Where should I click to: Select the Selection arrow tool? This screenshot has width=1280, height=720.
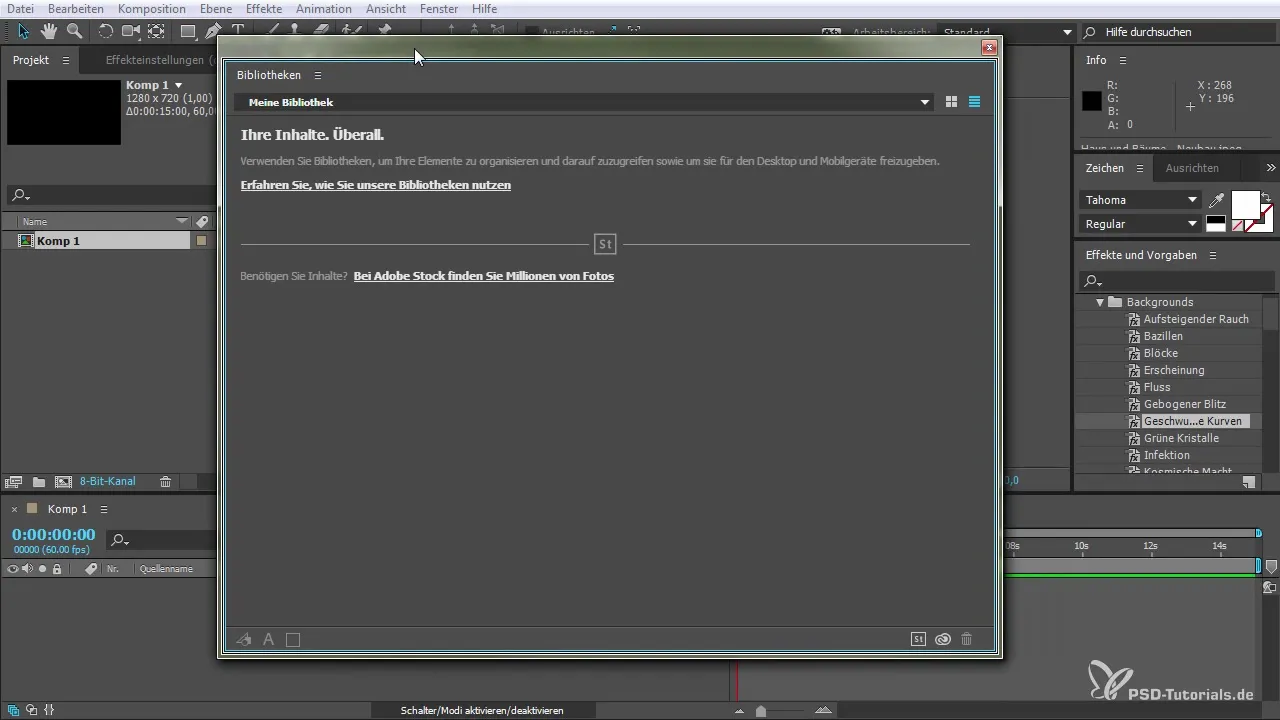tap(24, 31)
